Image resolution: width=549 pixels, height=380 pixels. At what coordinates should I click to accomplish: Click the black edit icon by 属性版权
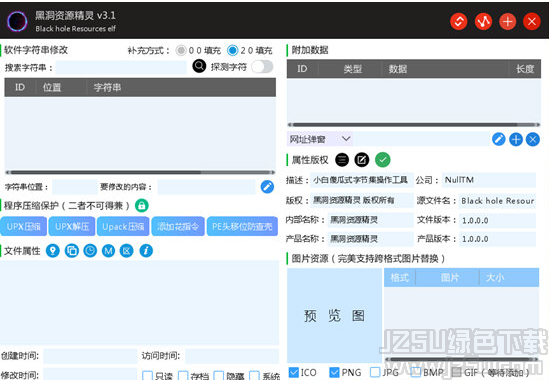point(362,160)
